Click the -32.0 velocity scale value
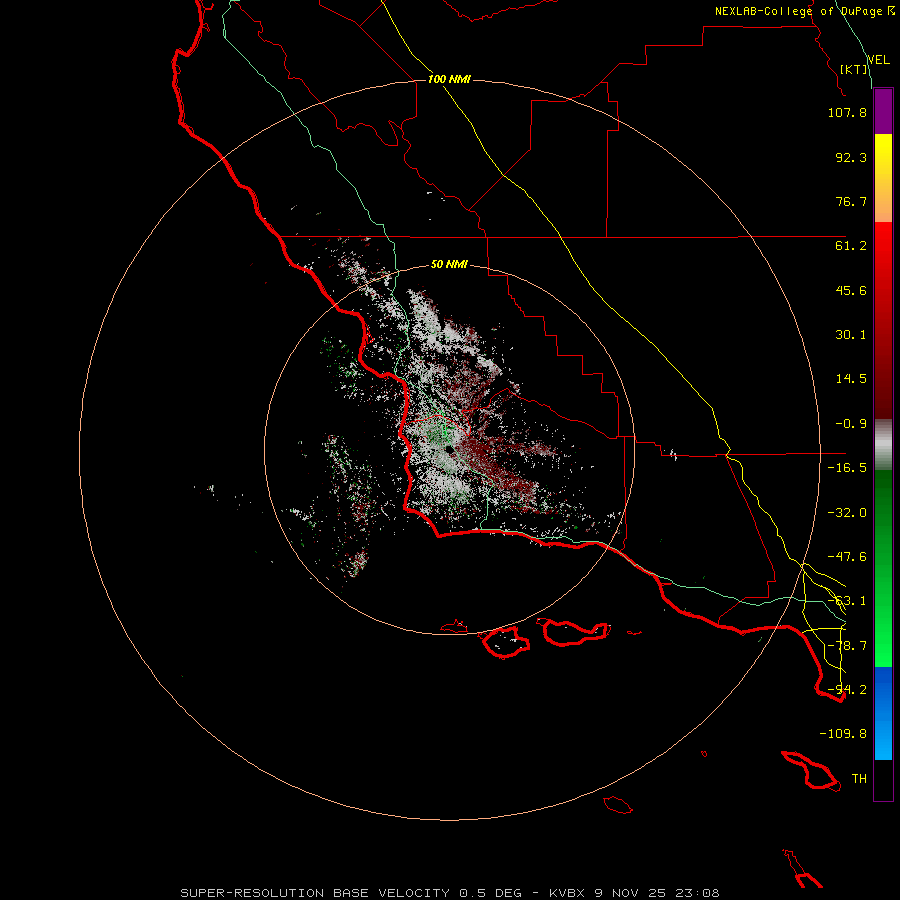 [x=847, y=513]
